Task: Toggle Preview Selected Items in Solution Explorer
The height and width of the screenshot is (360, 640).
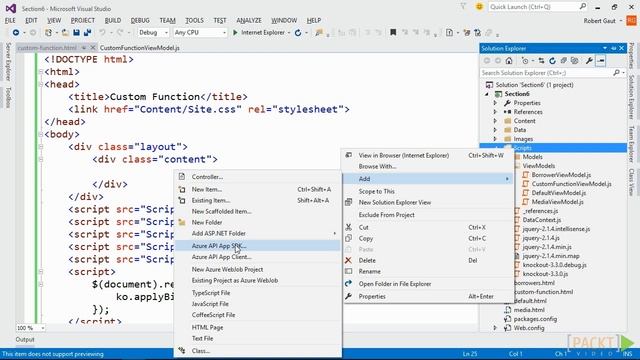Action: point(600,61)
